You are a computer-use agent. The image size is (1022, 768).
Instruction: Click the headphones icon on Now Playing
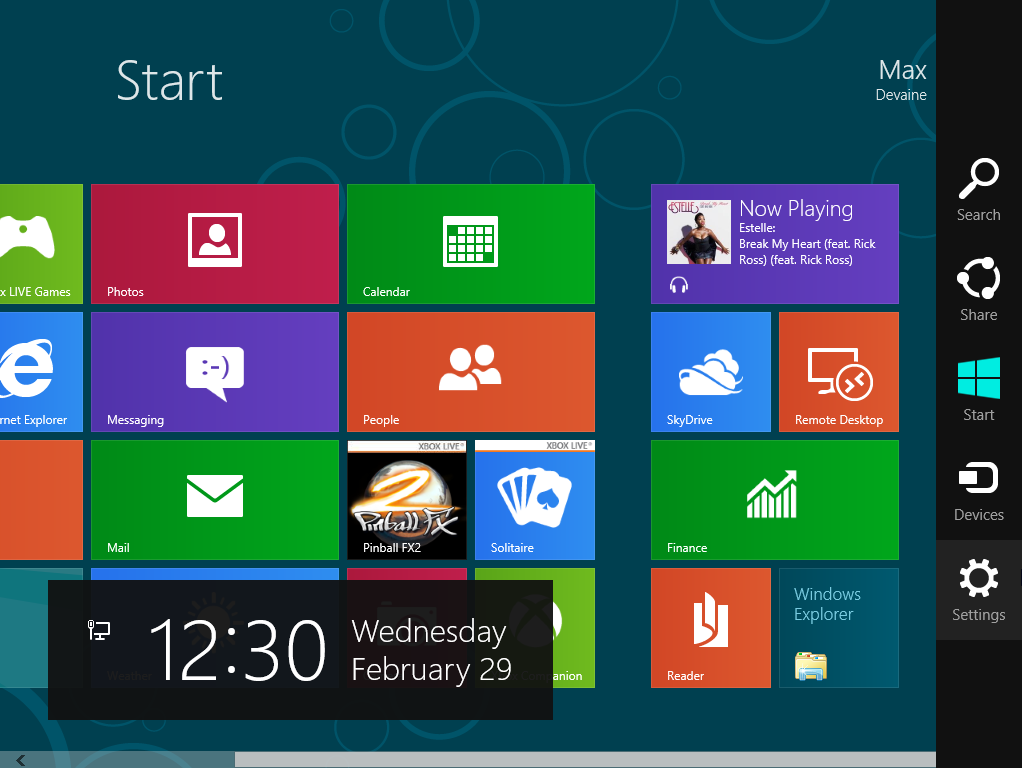coord(679,285)
